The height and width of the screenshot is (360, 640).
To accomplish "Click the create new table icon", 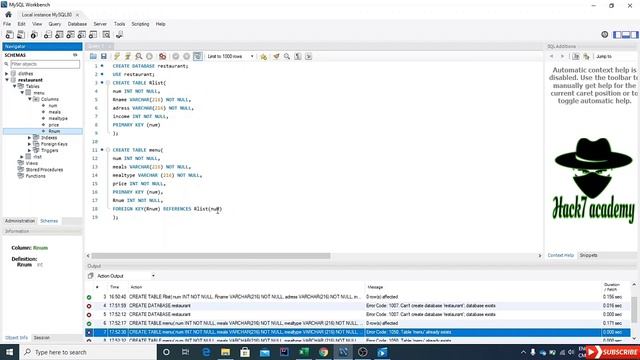I will tap(59, 35).
